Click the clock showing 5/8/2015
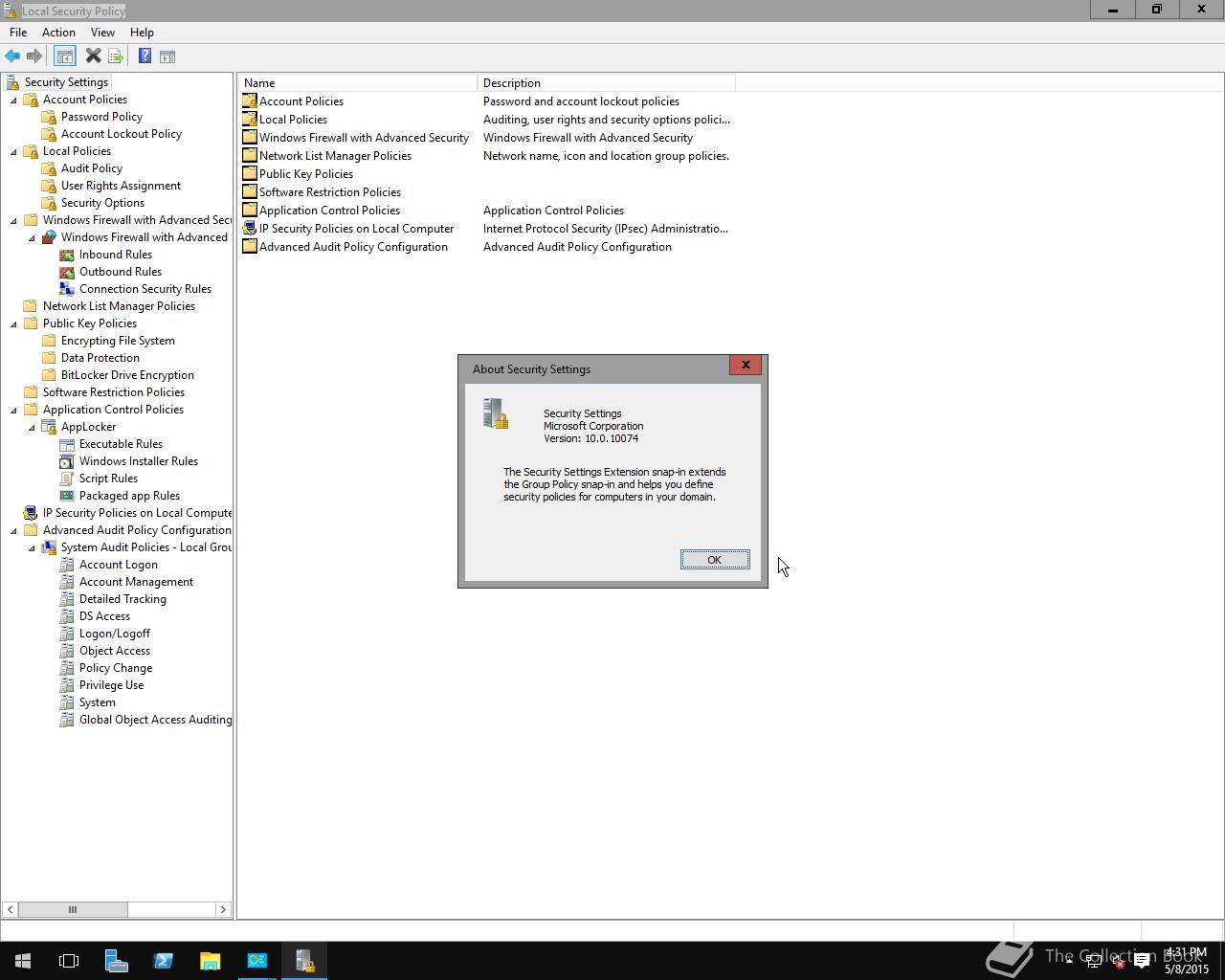 1187,962
